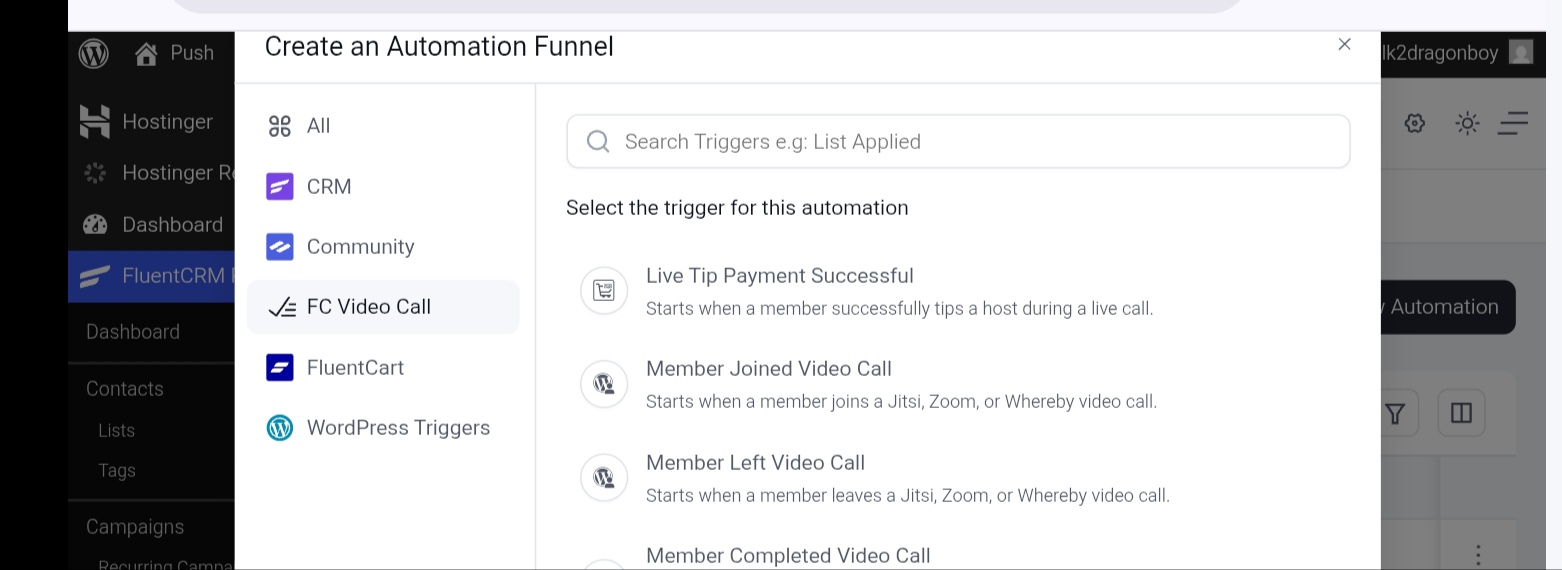Toggle the light/dark mode sun icon
1562x570 pixels.
tap(1467, 123)
